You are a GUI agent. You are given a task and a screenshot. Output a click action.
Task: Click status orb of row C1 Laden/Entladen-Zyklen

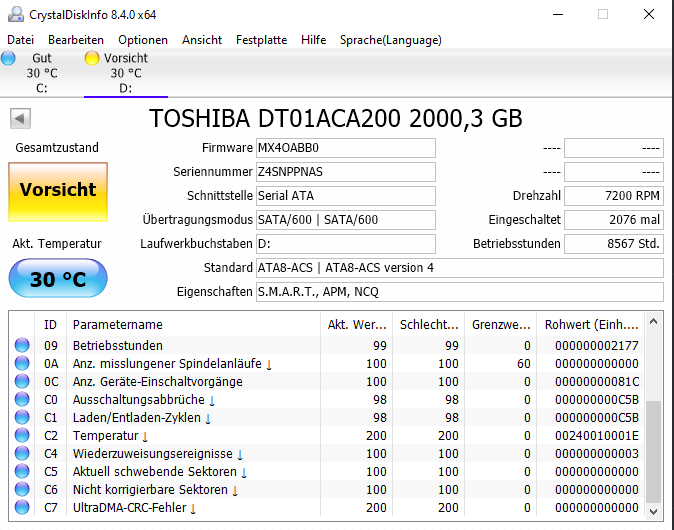22,417
